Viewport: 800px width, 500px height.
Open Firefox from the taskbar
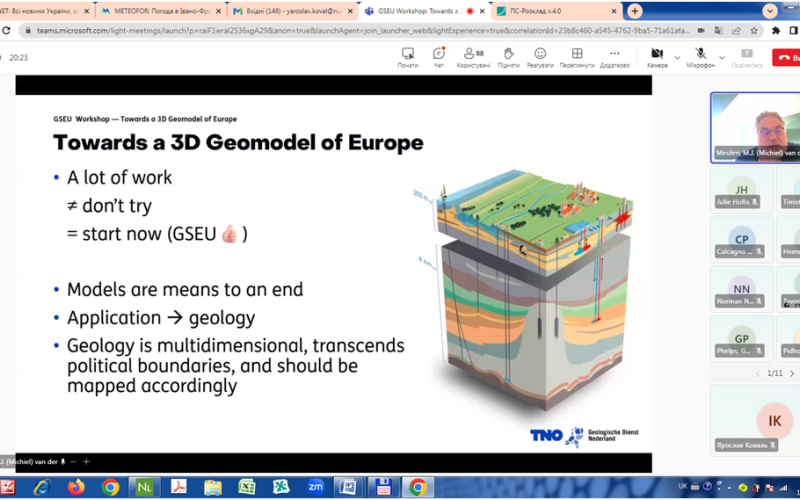click(x=76, y=488)
